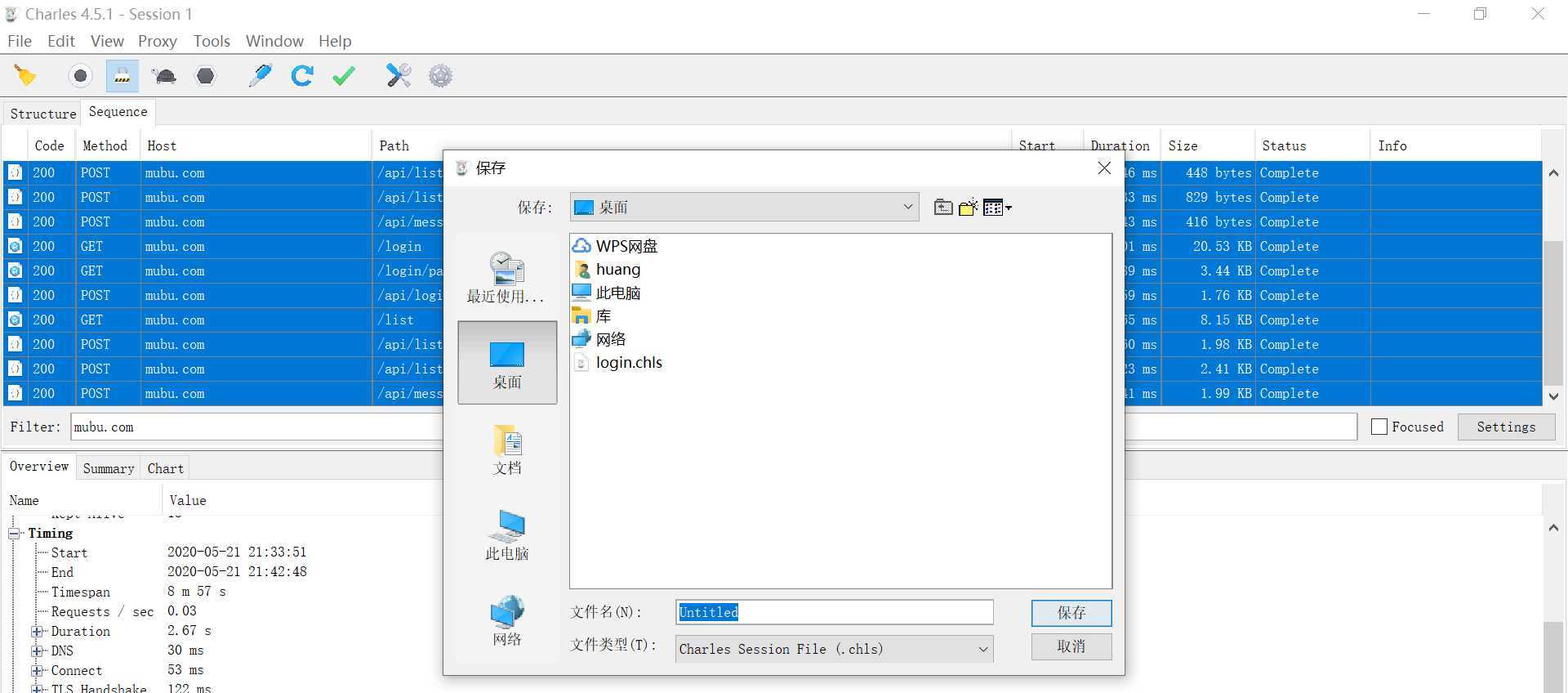Click the green validate checkmark icon
This screenshot has height=693, width=1568.
(x=344, y=76)
